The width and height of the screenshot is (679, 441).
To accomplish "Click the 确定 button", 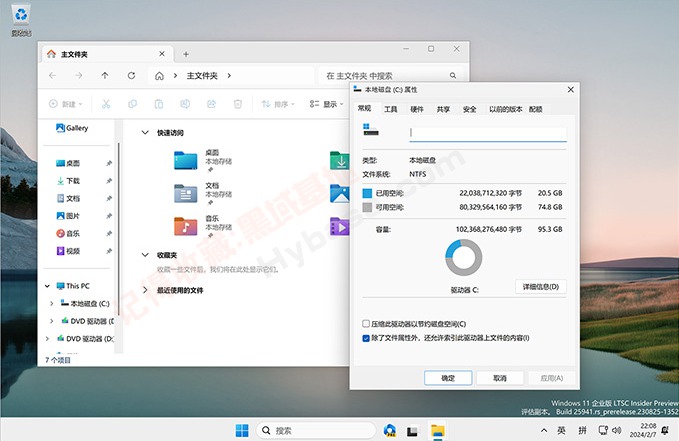I will [448, 378].
